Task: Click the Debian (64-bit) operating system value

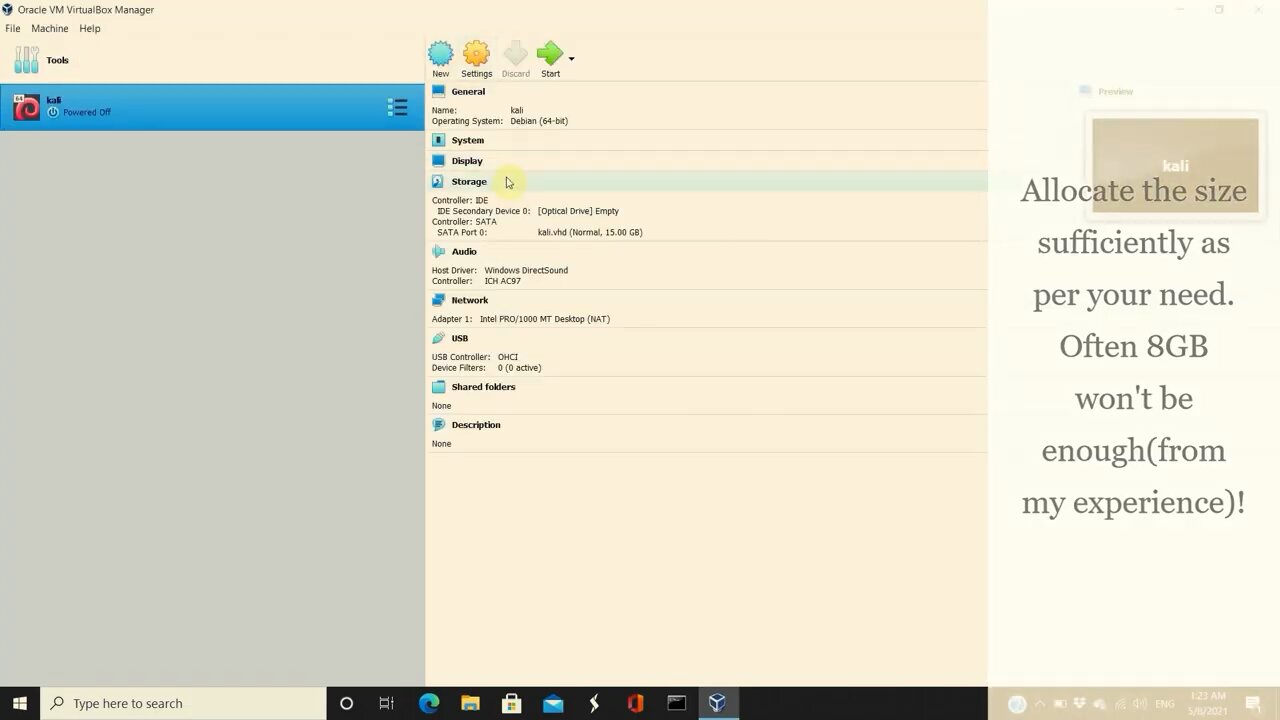Action: [x=539, y=121]
